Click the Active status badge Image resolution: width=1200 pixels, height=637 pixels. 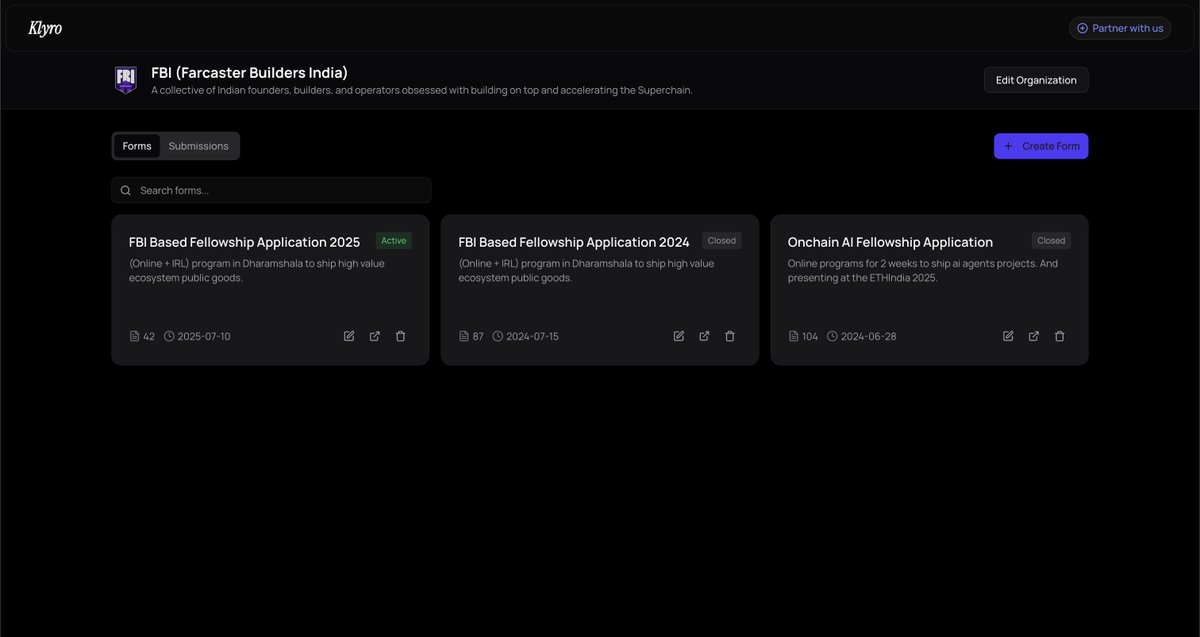tap(394, 240)
